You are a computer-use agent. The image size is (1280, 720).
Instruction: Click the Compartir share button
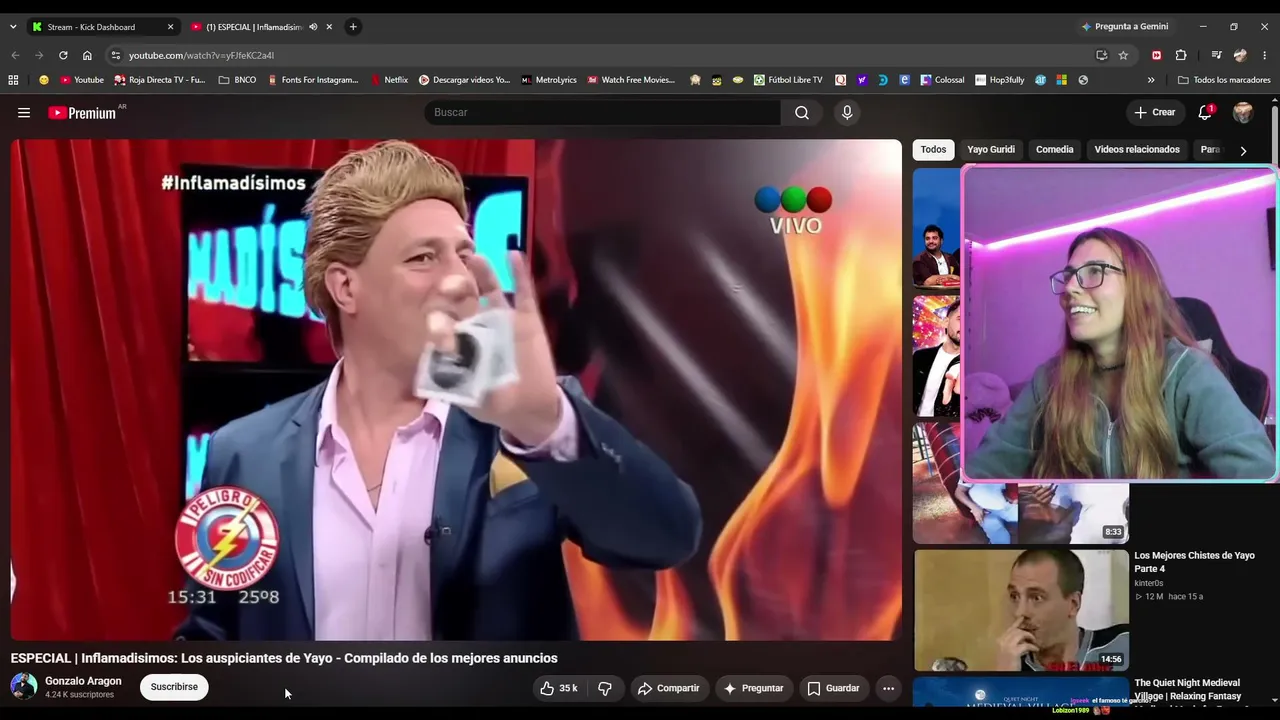(669, 688)
